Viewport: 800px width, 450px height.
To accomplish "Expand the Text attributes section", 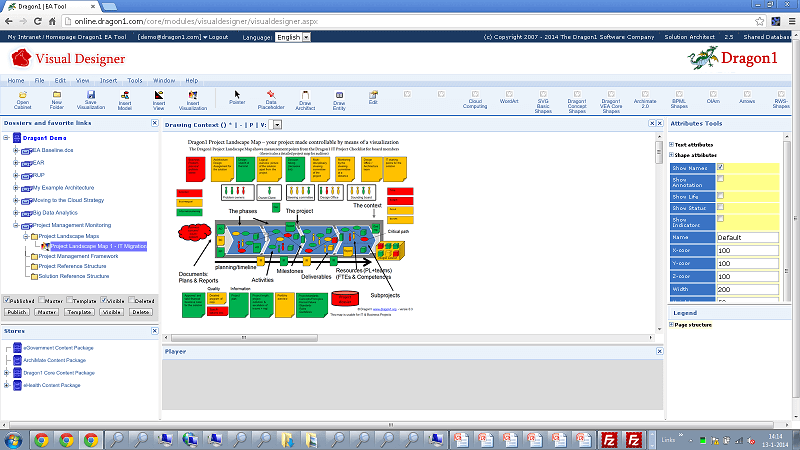I will coord(671,144).
